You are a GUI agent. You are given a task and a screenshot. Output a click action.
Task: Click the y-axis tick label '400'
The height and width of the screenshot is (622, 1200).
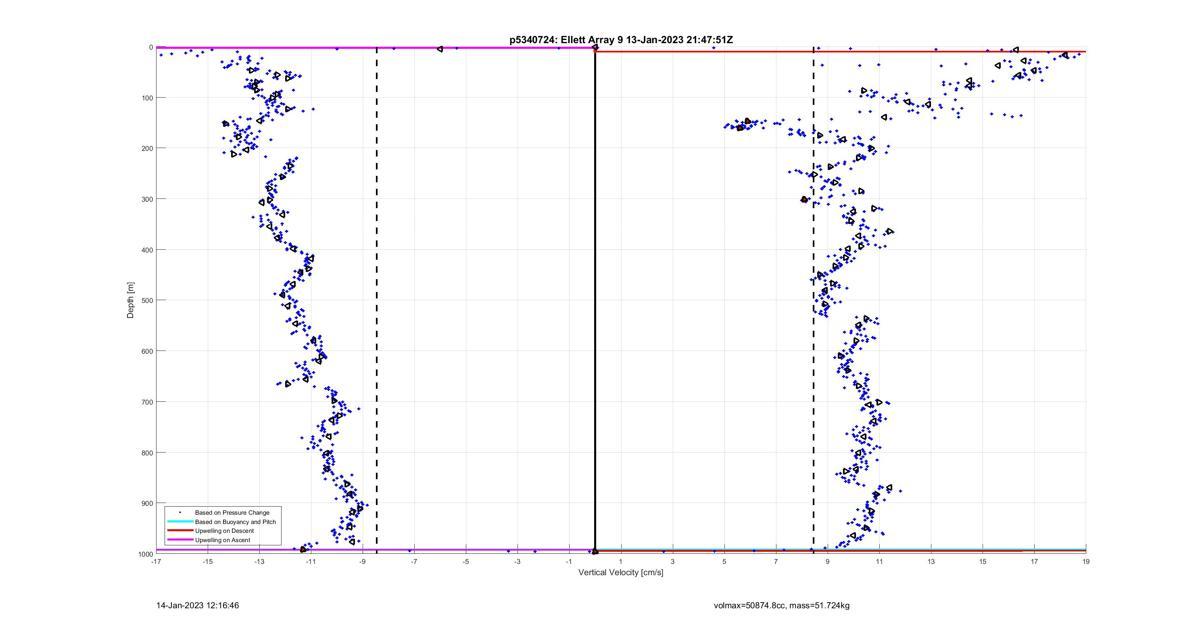[147, 250]
